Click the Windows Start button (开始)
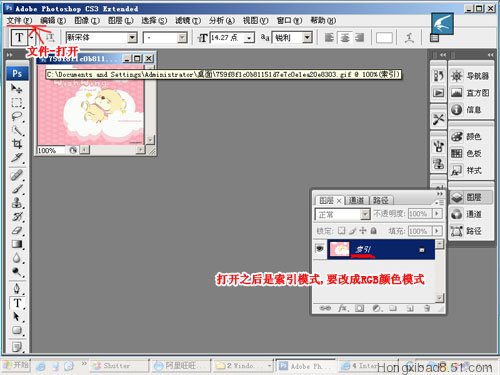 [x=16, y=366]
